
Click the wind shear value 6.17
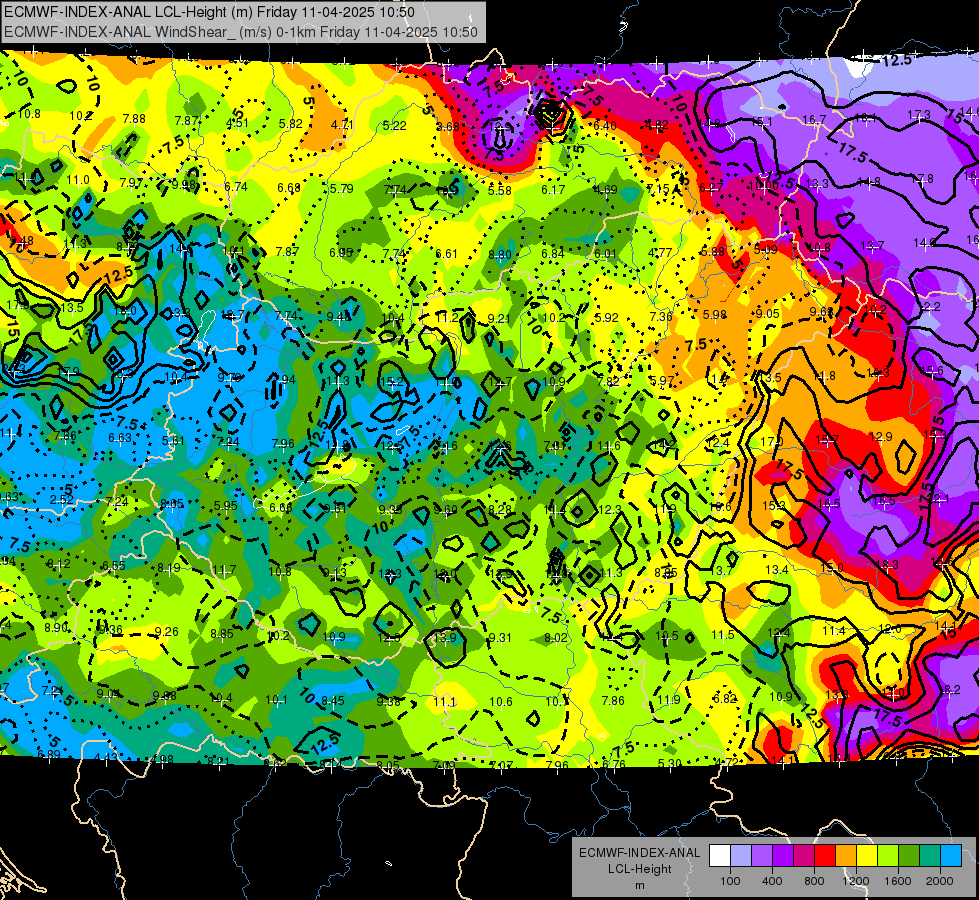553,189
